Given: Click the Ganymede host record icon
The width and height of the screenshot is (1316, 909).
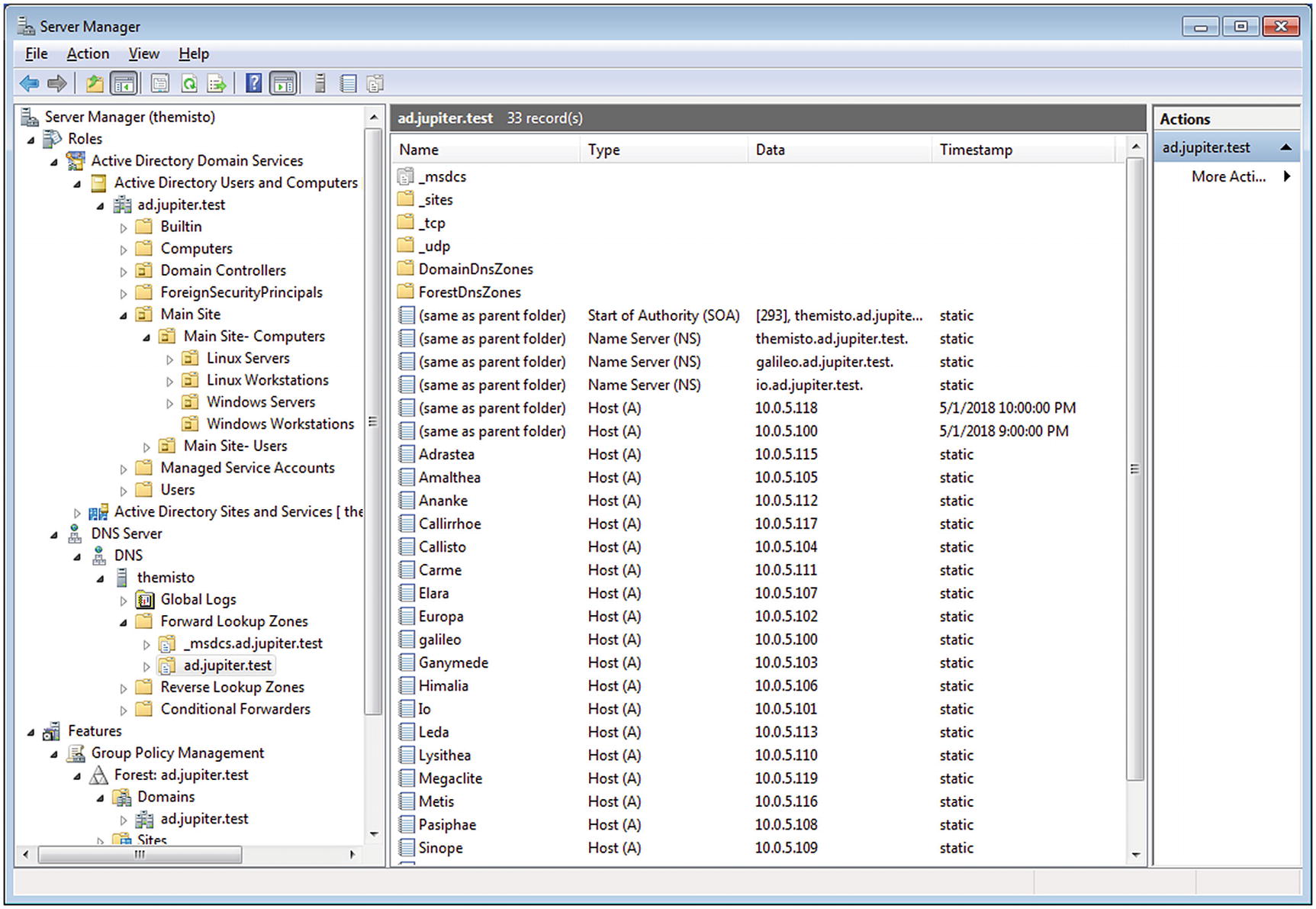Looking at the screenshot, I should point(407,662).
